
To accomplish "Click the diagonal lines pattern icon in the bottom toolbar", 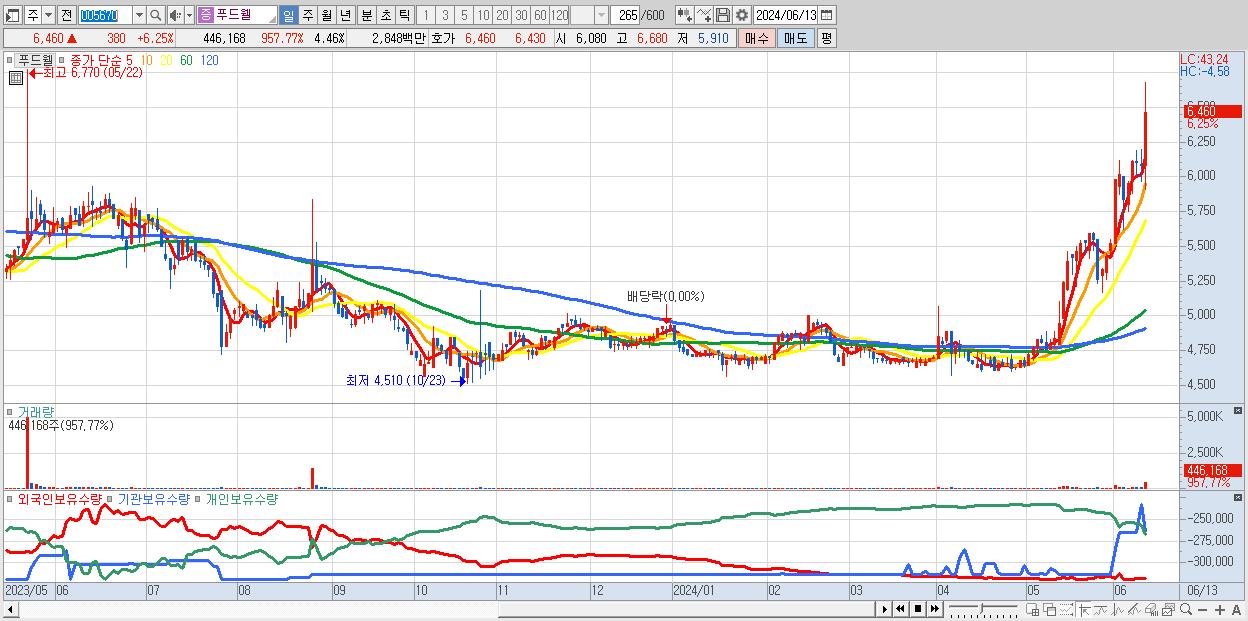I will 1134,609.
